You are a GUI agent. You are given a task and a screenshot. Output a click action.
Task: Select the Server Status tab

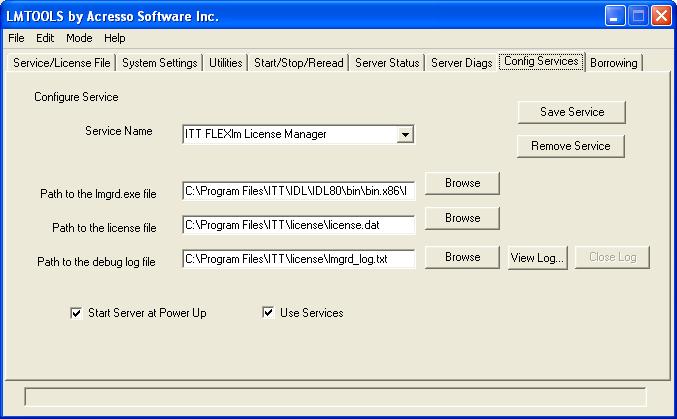click(x=387, y=63)
